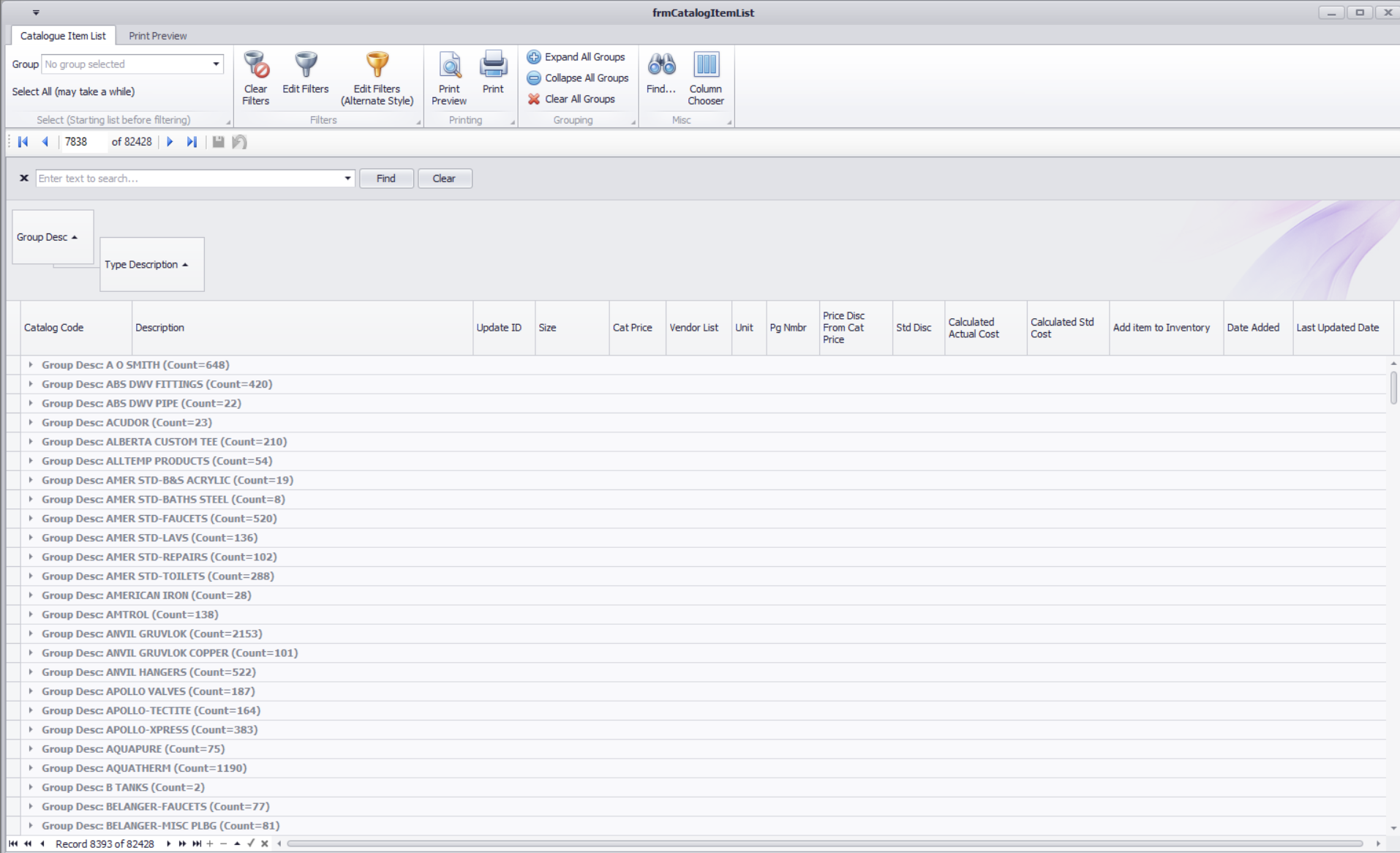
Task: Expand the A O SMITH group
Action: coord(31,364)
